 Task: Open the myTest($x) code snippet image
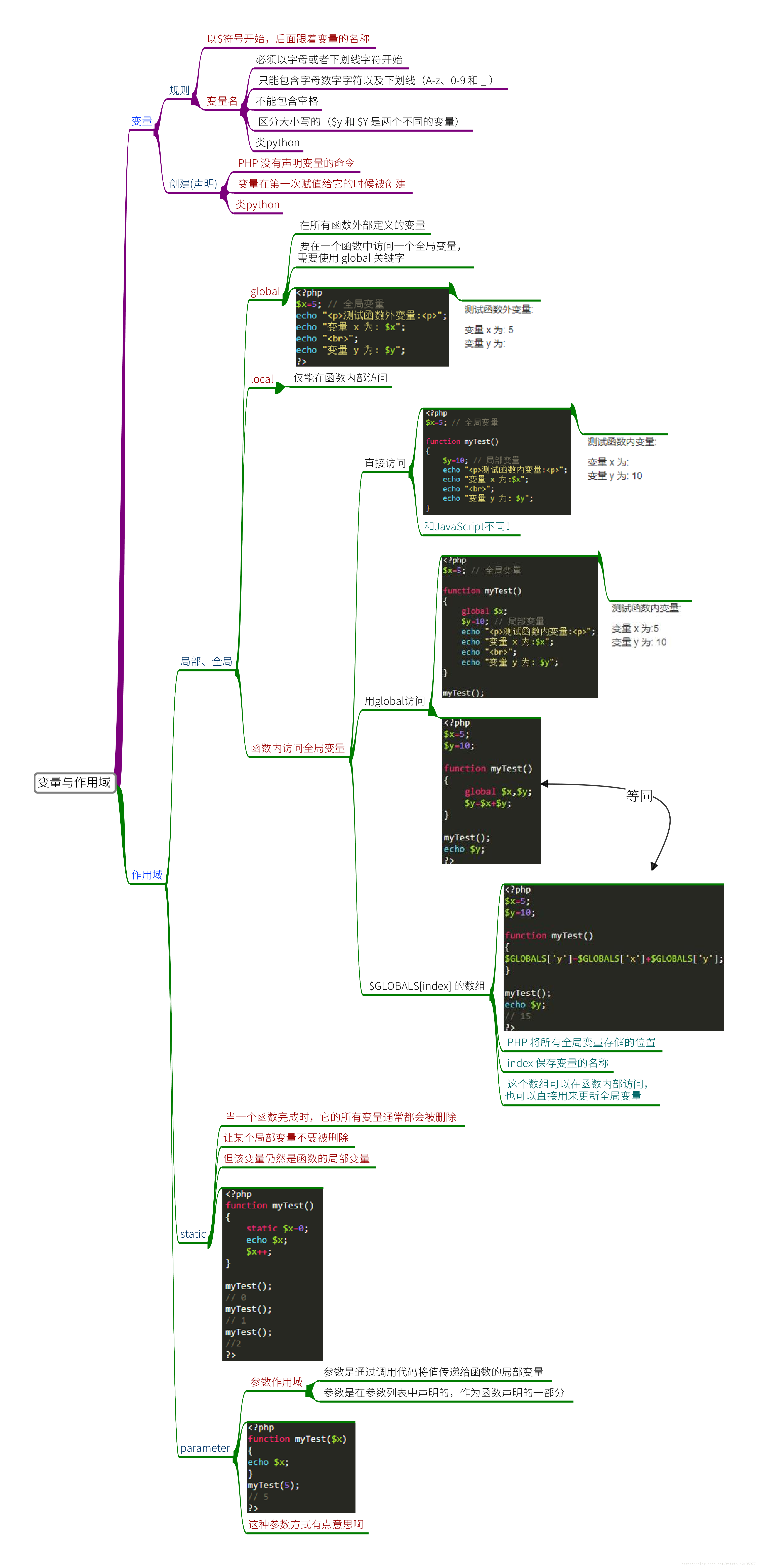[x=301, y=1468]
